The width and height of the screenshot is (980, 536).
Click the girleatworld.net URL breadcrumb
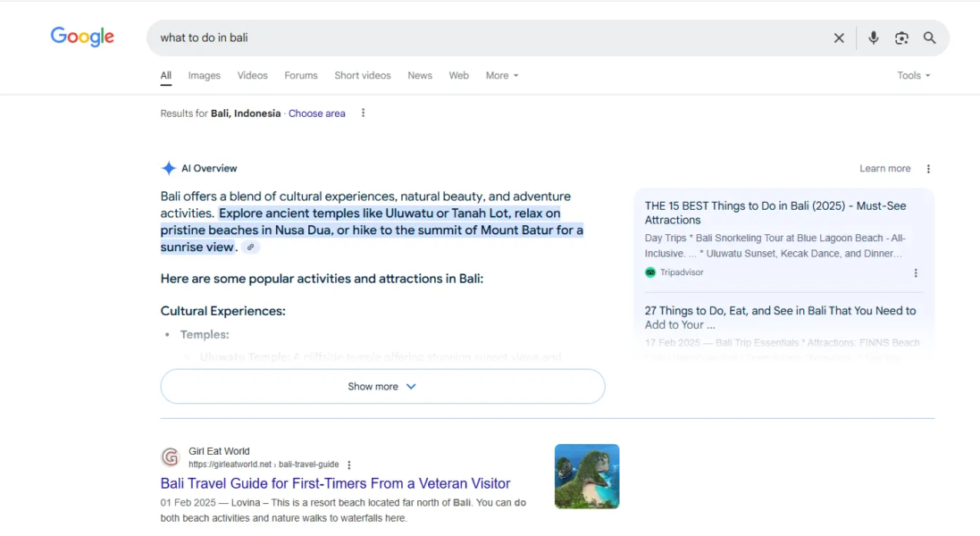click(x=263, y=465)
